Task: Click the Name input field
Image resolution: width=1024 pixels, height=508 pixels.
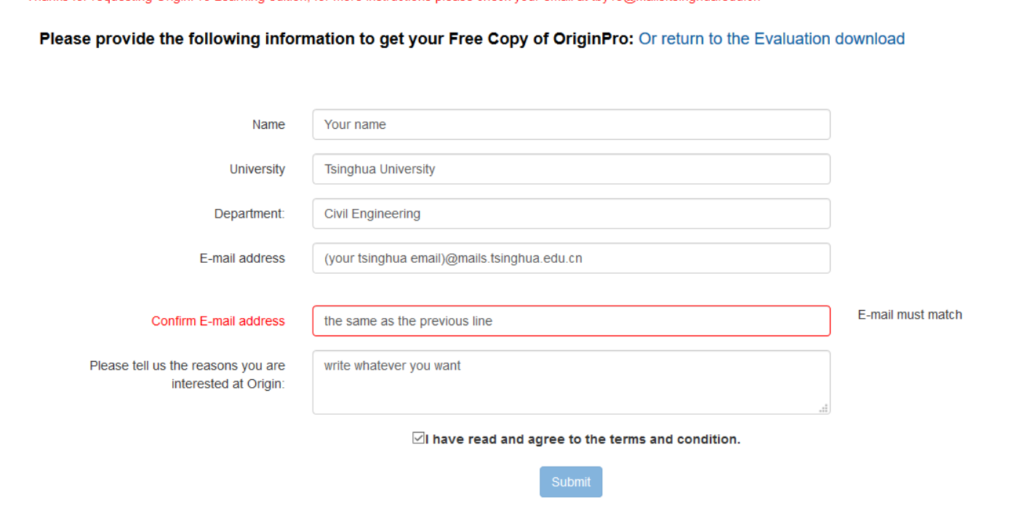Action: [571, 125]
